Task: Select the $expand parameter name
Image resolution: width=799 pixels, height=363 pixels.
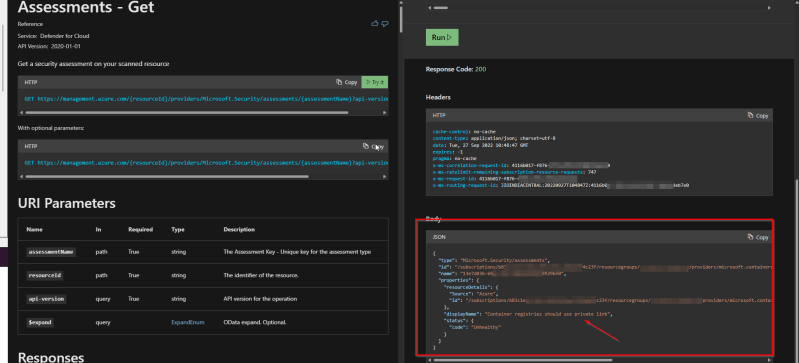Action: pos(40,322)
